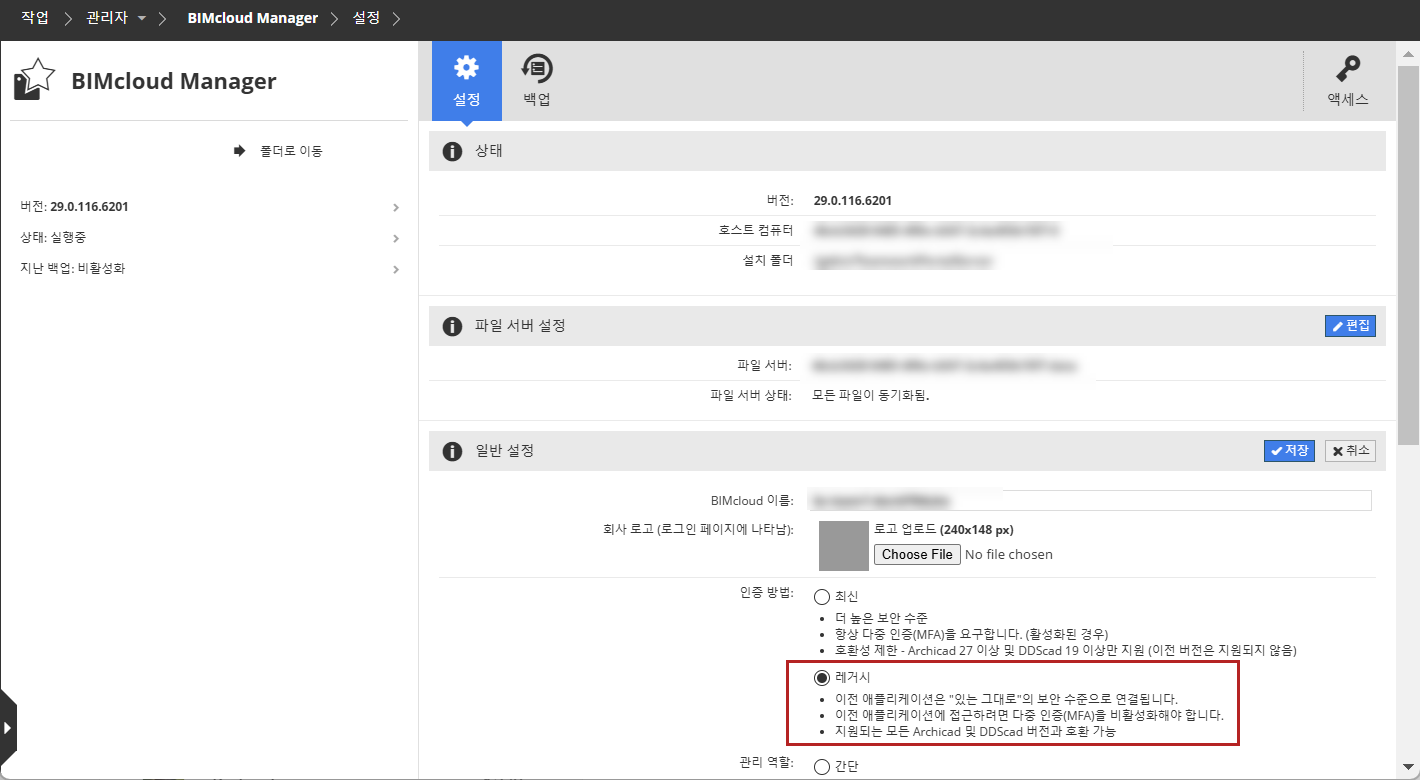Image resolution: width=1420 pixels, height=780 pixels.
Task: Select the 간단 management role radio button
Action: tap(822, 767)
